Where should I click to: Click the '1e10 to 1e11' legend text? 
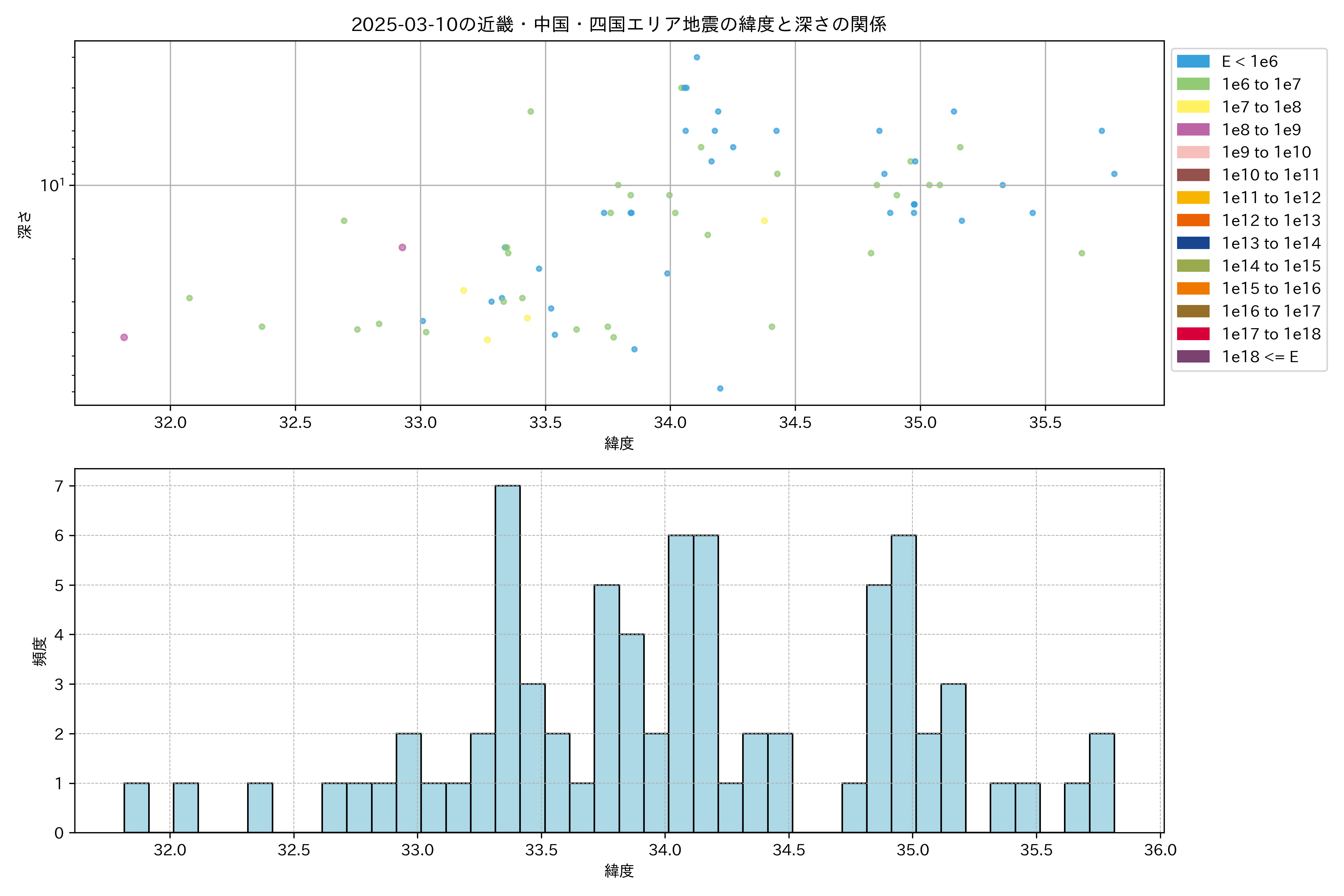tap(1271, 175)
